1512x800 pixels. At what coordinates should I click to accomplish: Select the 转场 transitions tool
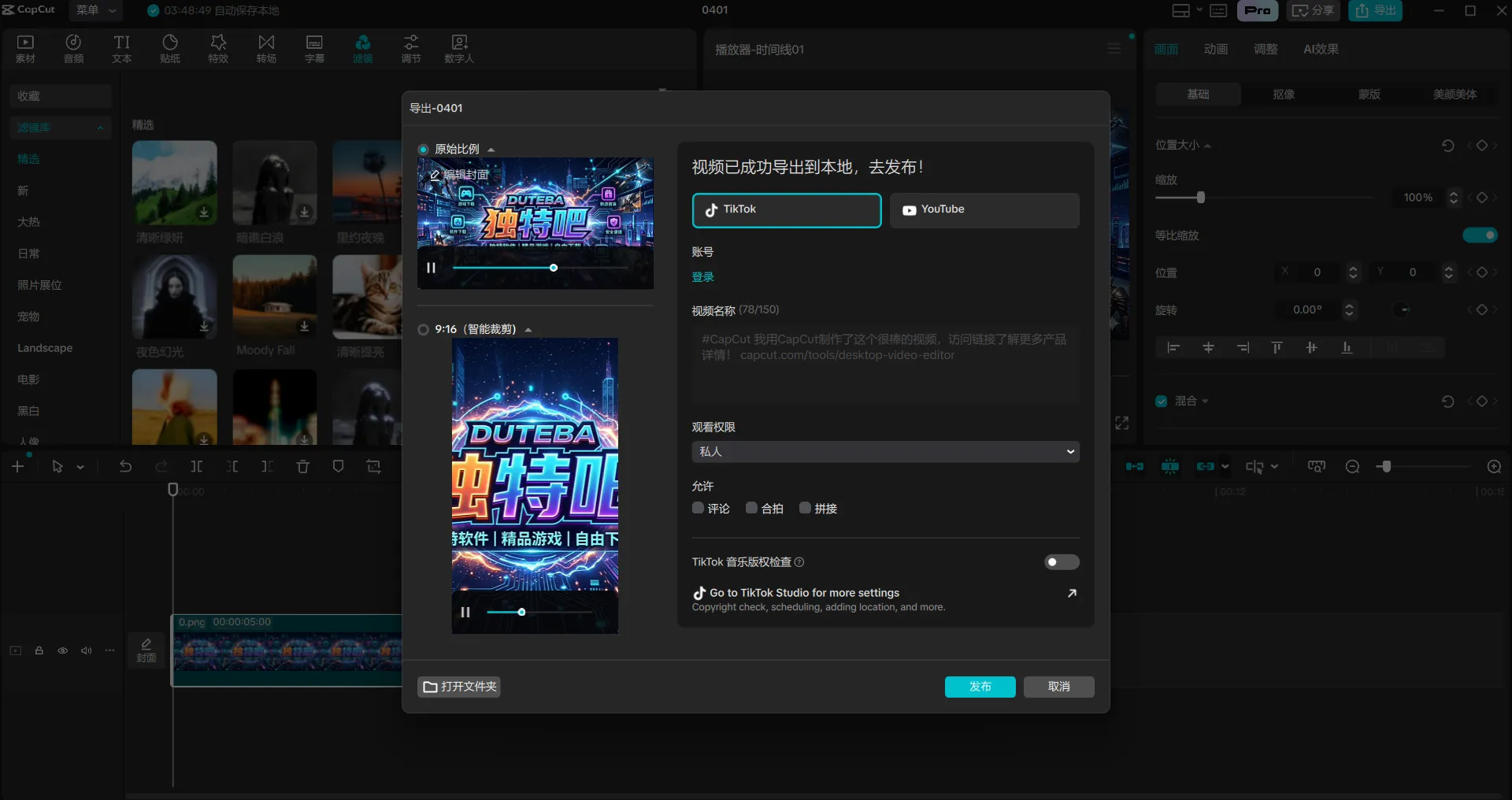[266, 48]
